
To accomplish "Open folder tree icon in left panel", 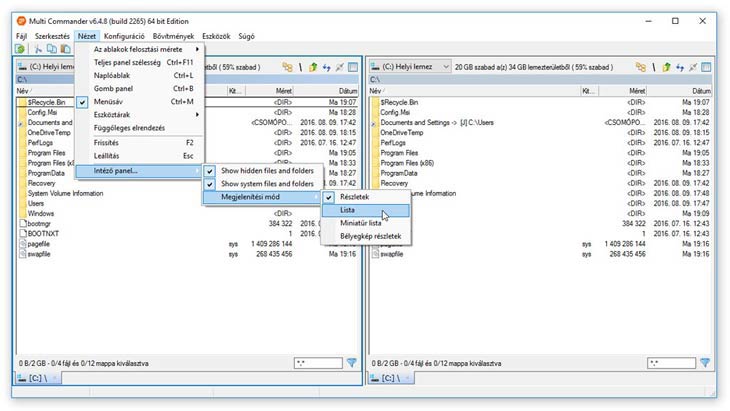I will 287,67.
